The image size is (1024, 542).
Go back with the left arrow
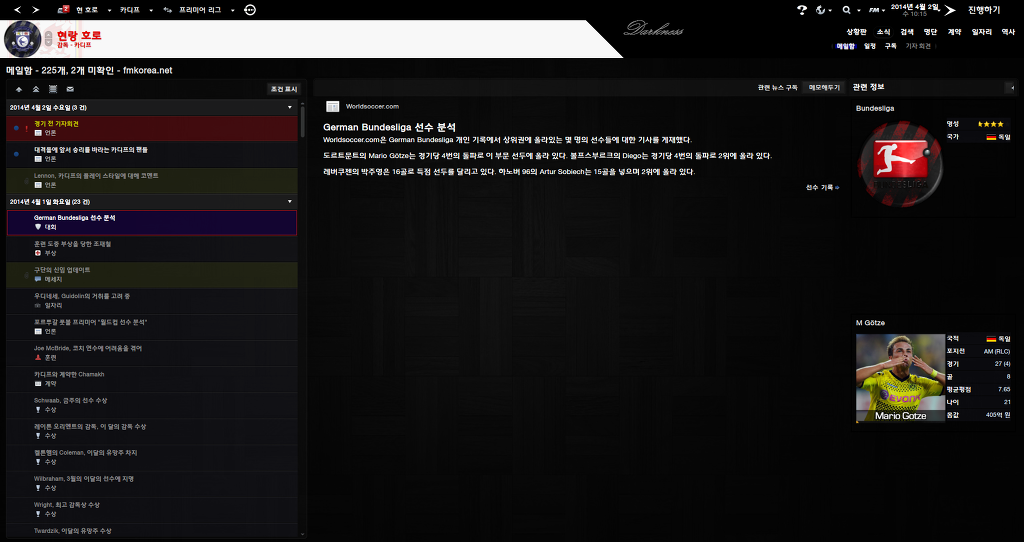pyautogui.click(x=18, y=10)
